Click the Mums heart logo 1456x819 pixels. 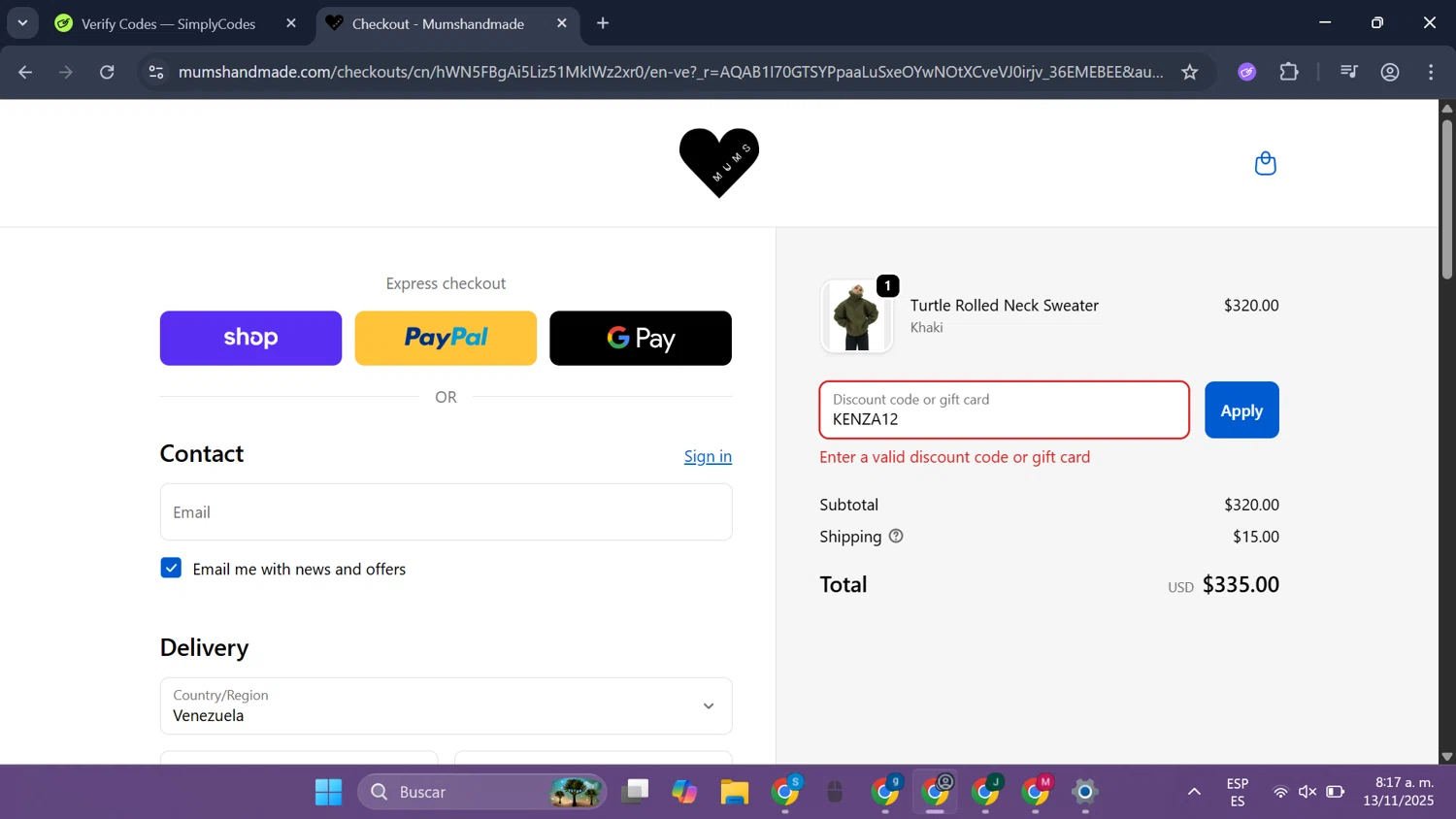[718, 163]
